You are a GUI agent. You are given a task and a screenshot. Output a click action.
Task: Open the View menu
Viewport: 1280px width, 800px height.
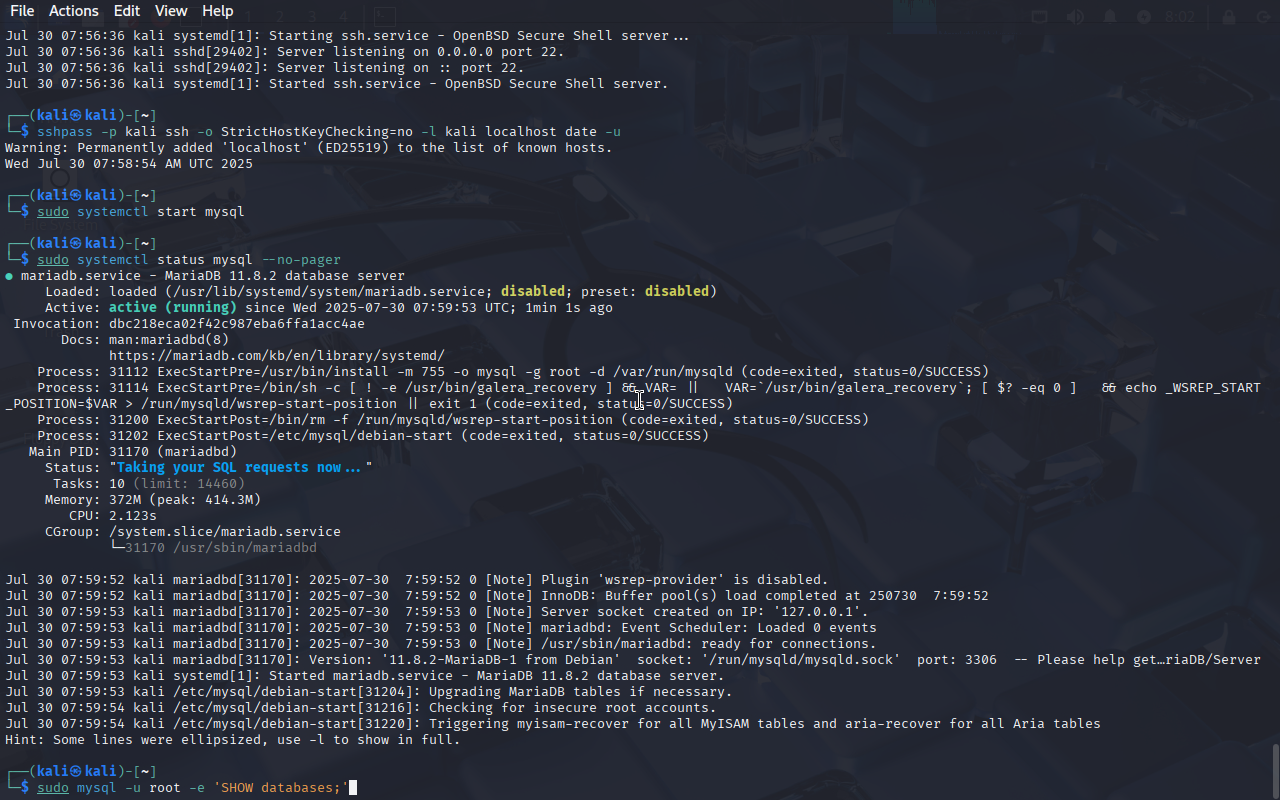coord(171,11)
